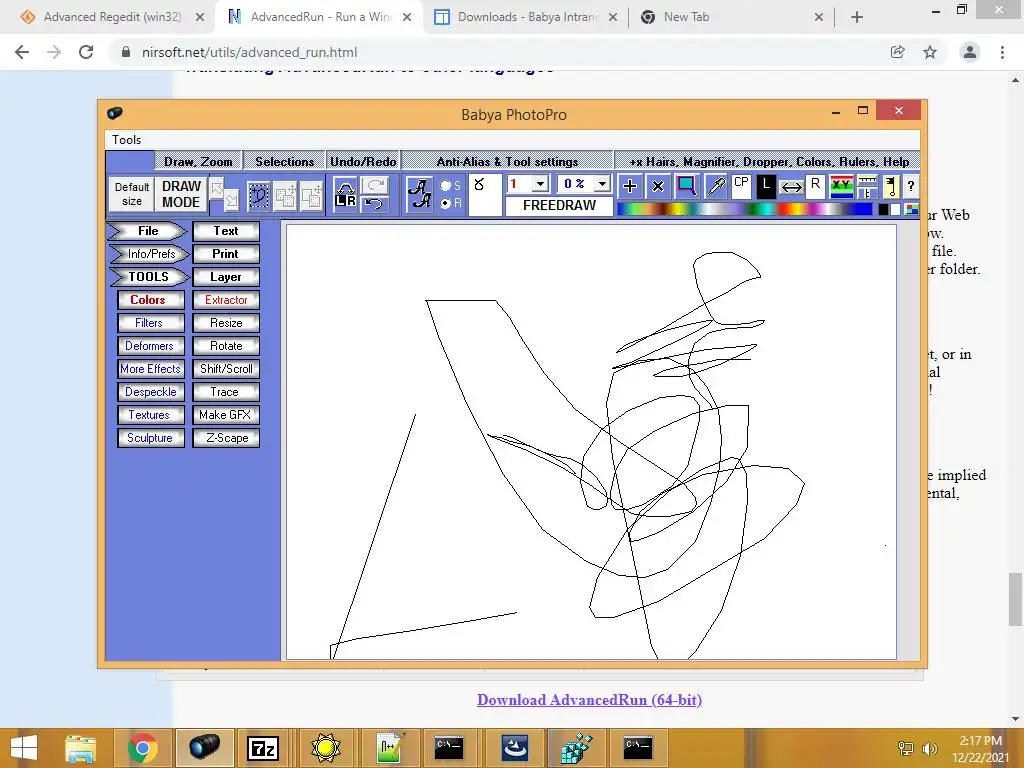The image size is (1024, 768).
Task: Click the DRAW MODE button
Action: [x=181, y=194]
